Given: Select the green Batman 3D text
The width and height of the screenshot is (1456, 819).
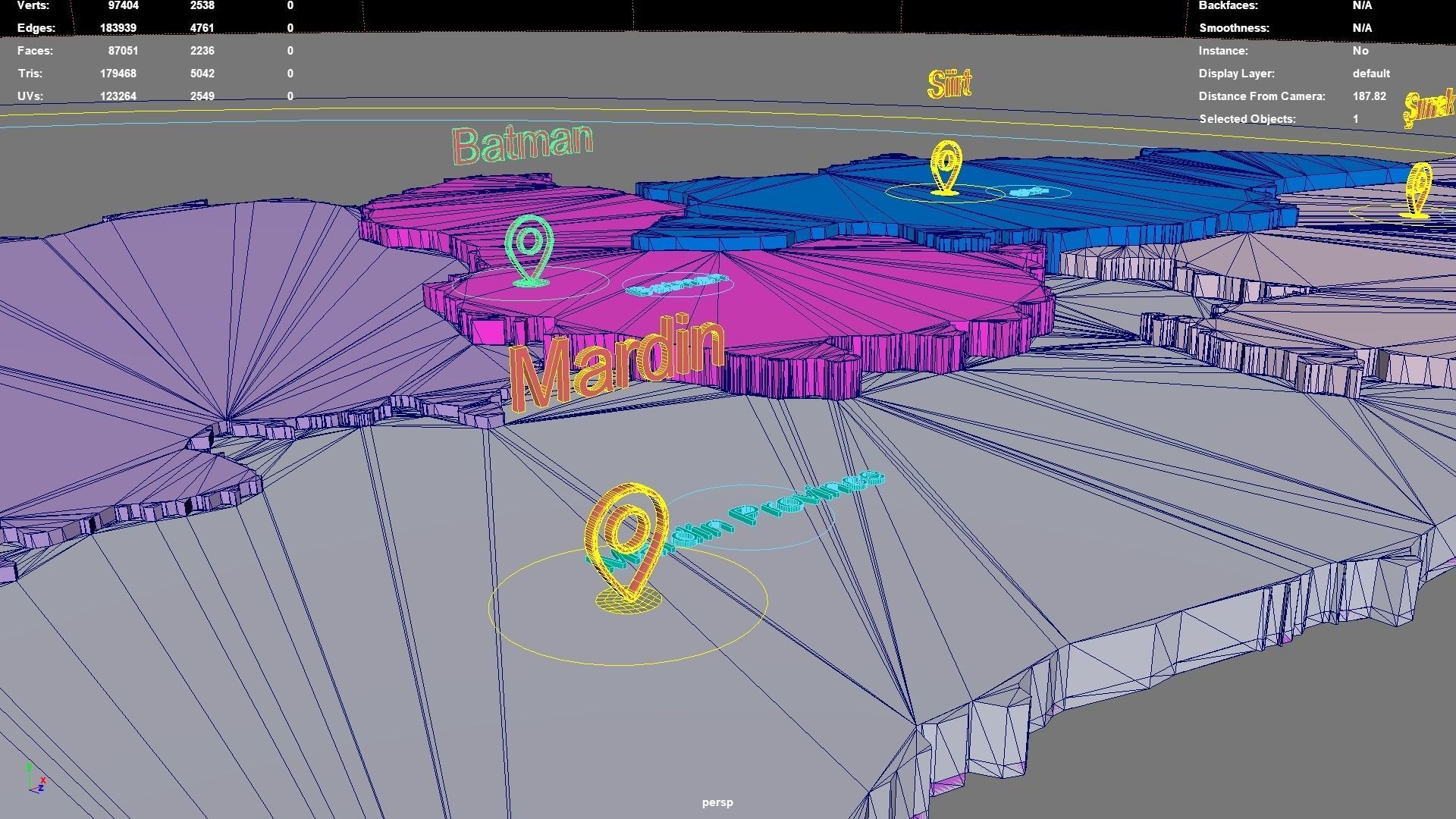Looking at the screenshot, I should pos(522,144).
